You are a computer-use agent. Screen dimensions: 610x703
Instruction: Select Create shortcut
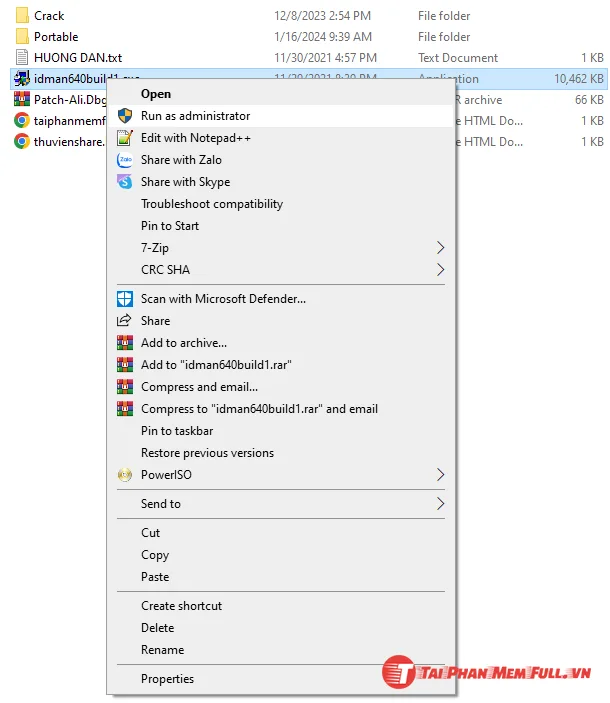click(x=281, y=606)
